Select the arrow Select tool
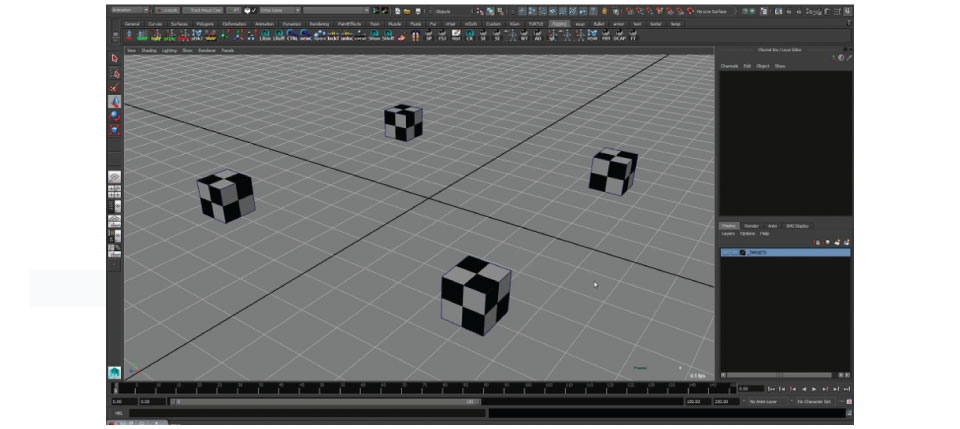Screen dimensions: 960x429 click(x=114, y=58)
